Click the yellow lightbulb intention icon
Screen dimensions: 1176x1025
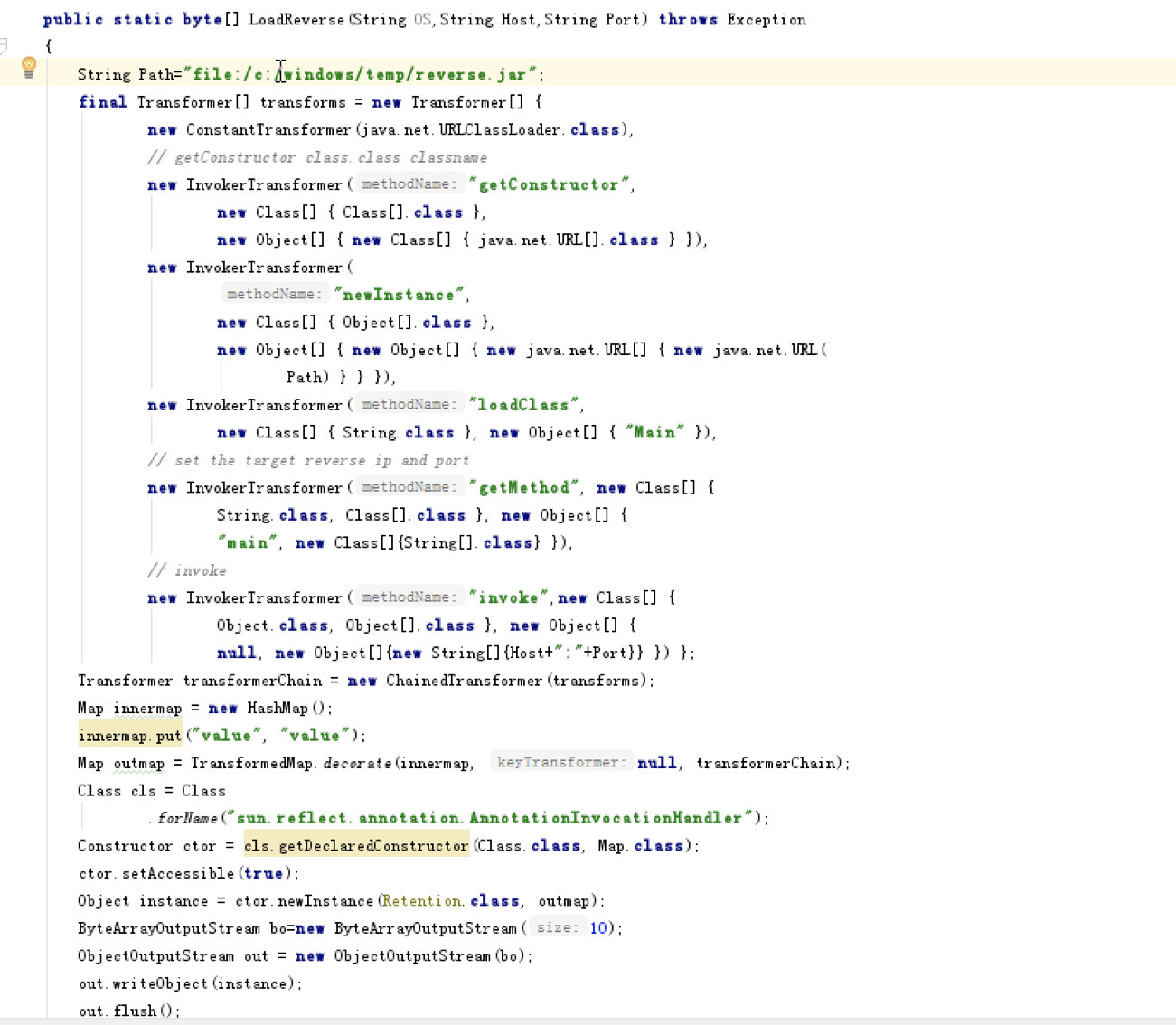coord(29,67)
